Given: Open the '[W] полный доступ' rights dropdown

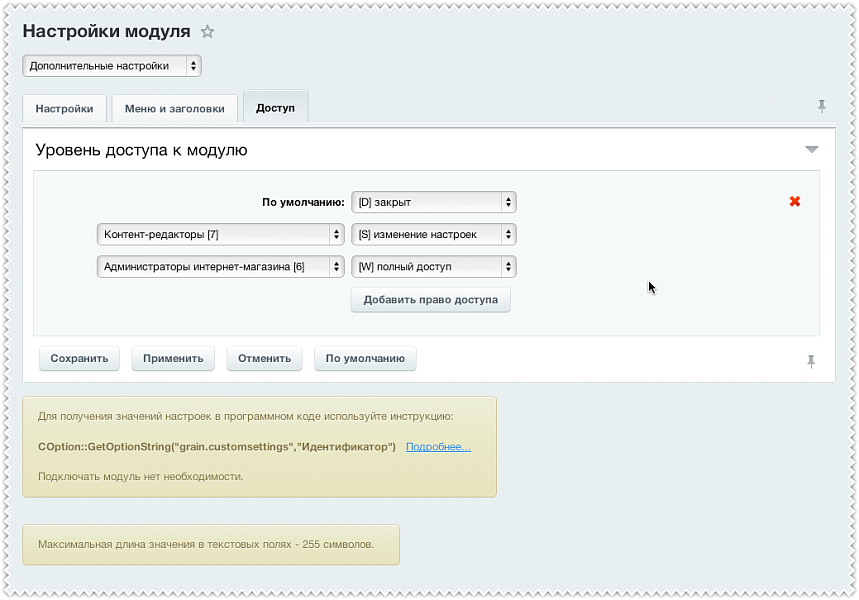Looking at the screenshot, I should (x=433, y=267).
